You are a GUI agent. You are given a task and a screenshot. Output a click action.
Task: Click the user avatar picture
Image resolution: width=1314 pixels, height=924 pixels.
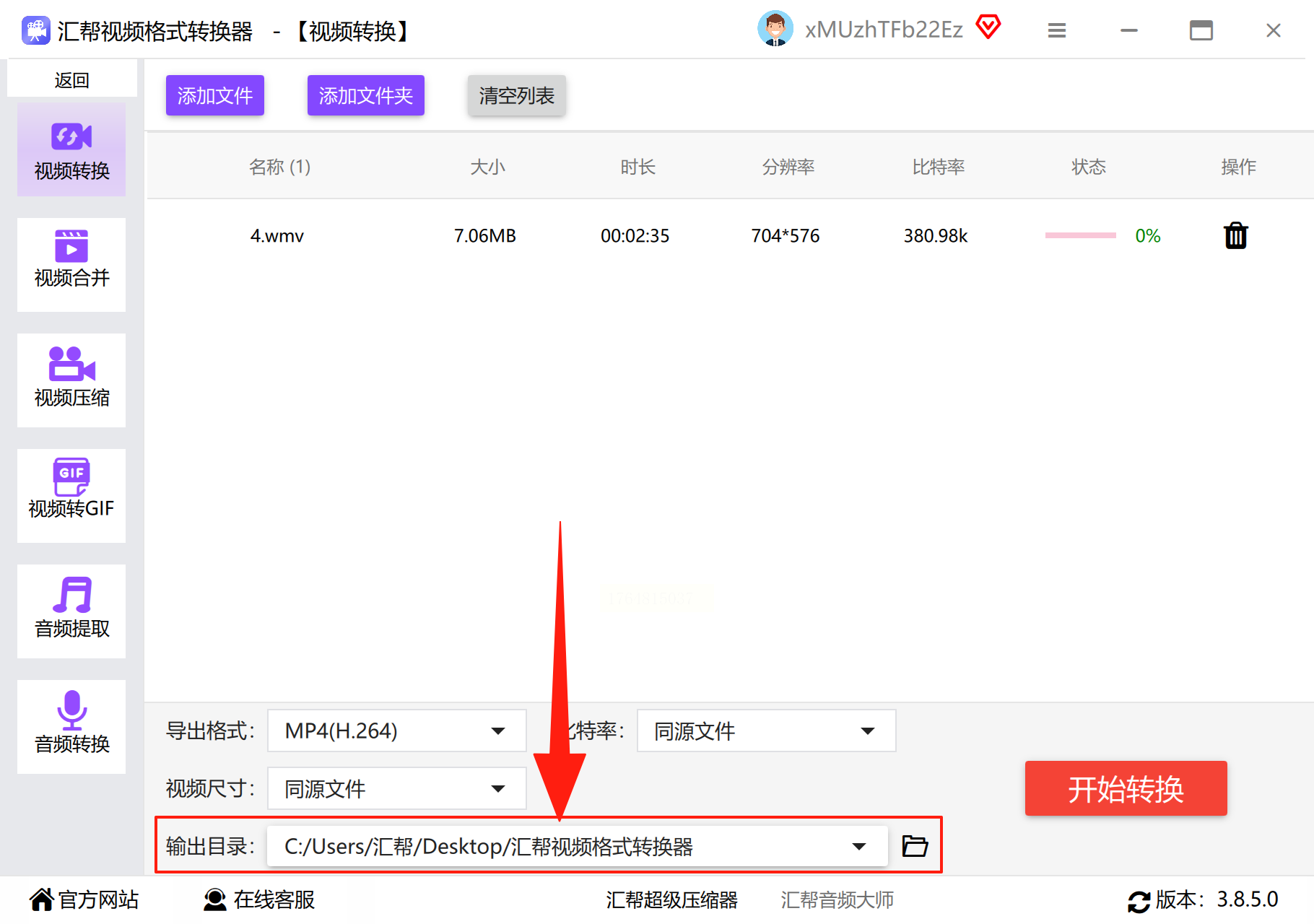775,29
